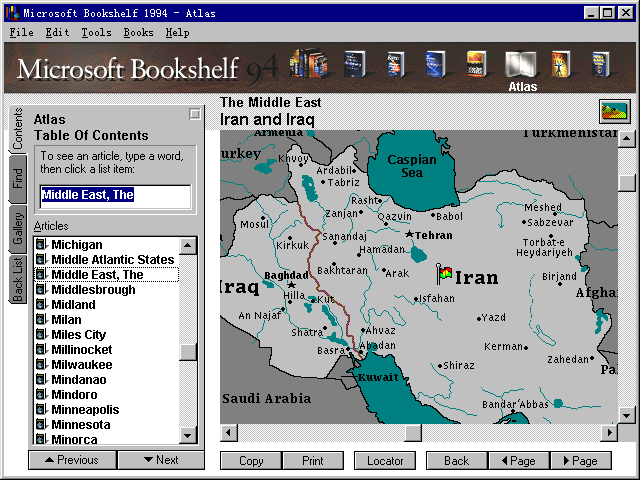Click map vertical scroll up arrow
Viewport: 640px width, 480px height.
(x=627, y=139)
